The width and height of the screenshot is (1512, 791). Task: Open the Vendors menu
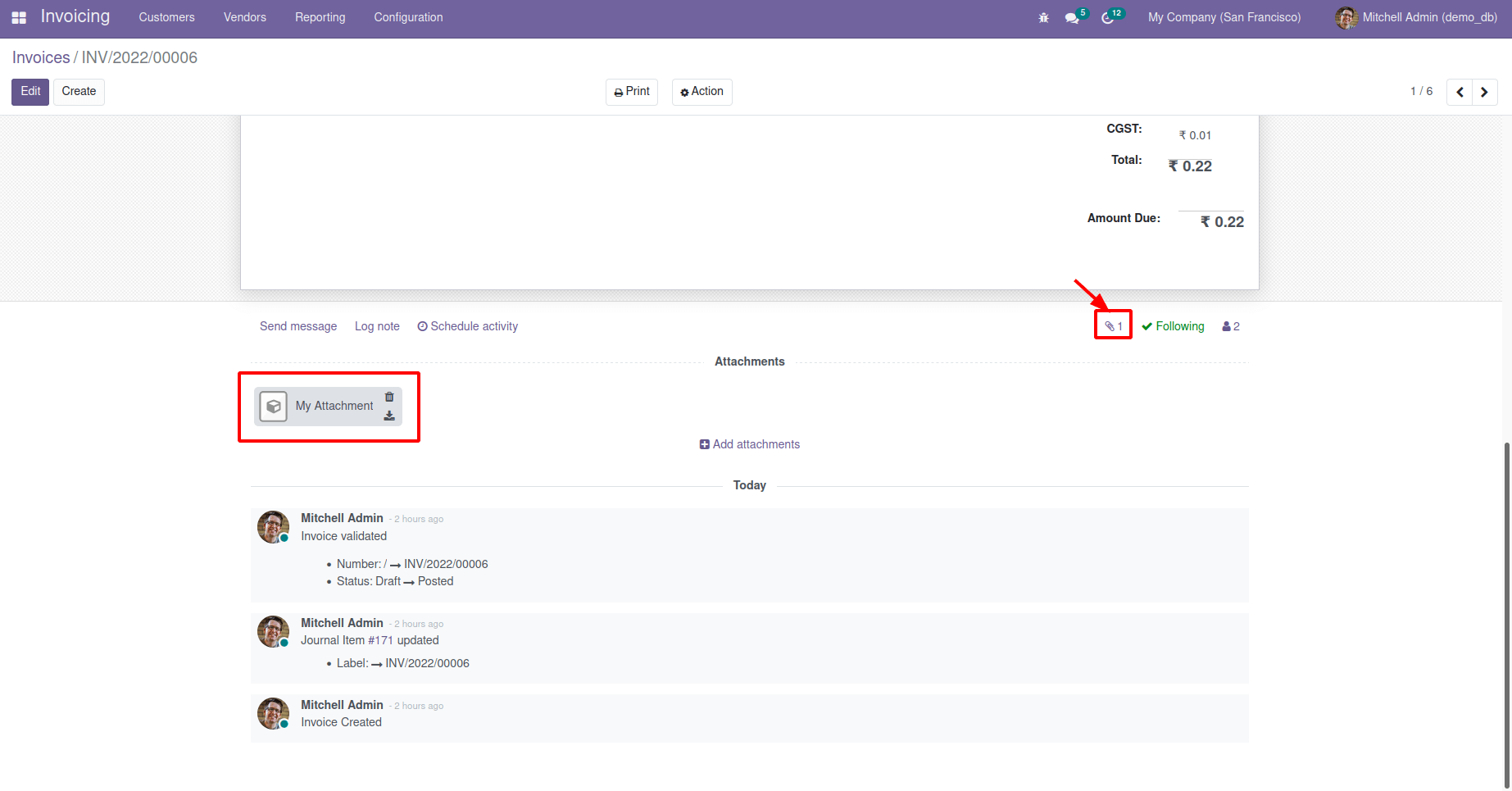tap(244, 17)
